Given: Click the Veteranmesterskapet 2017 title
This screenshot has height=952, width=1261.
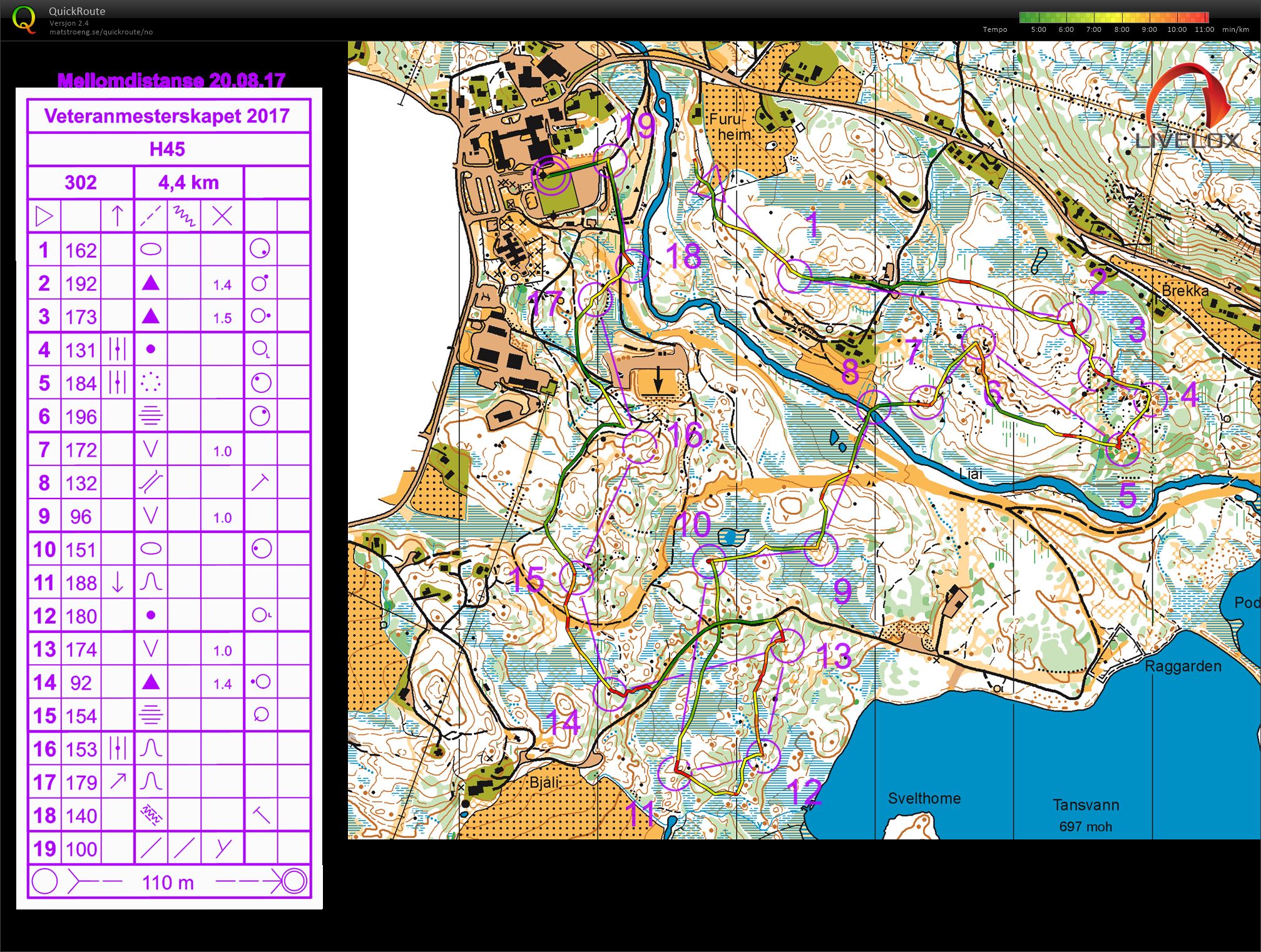Looking at the screenshot, I should pyautogui.click(x=167, y=116).
